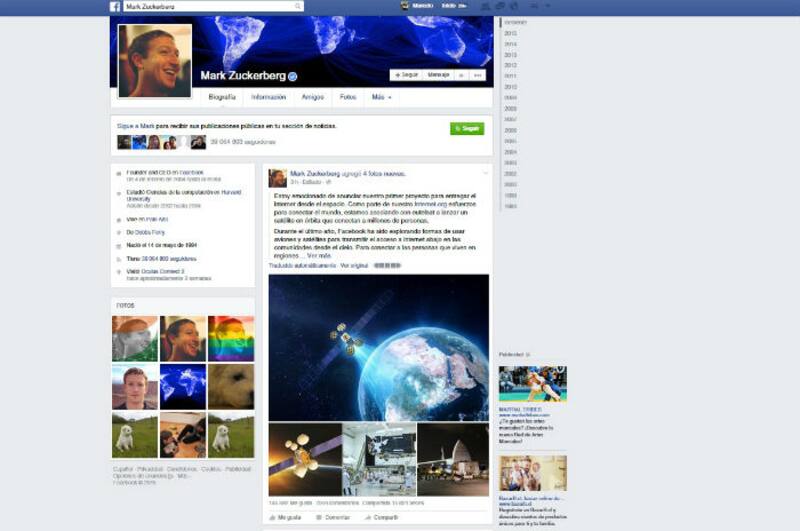Open the post options chevron
The image size is (800, 531).
tap(485, 174)
